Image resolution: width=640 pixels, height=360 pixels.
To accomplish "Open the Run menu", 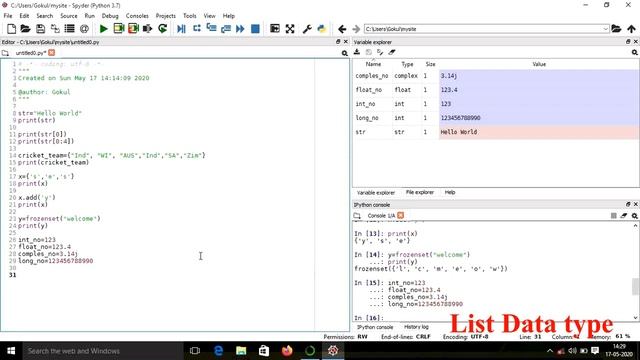I will 89,16.
